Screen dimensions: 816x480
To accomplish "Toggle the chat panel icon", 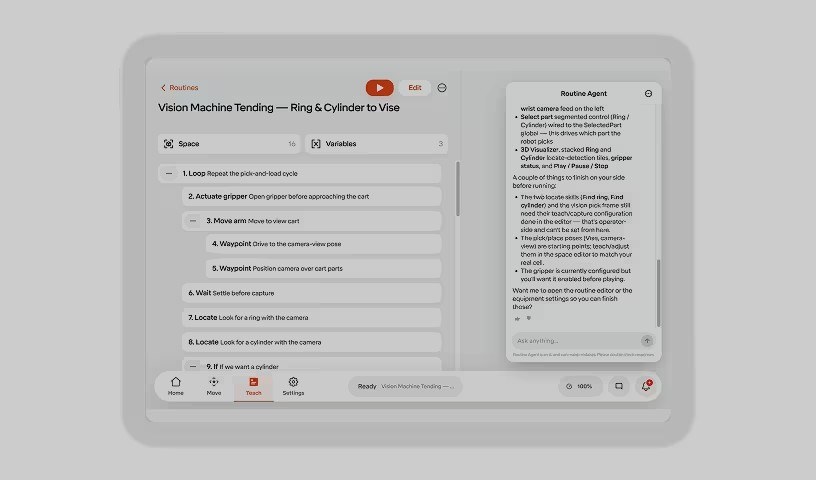I will point(619,386).
